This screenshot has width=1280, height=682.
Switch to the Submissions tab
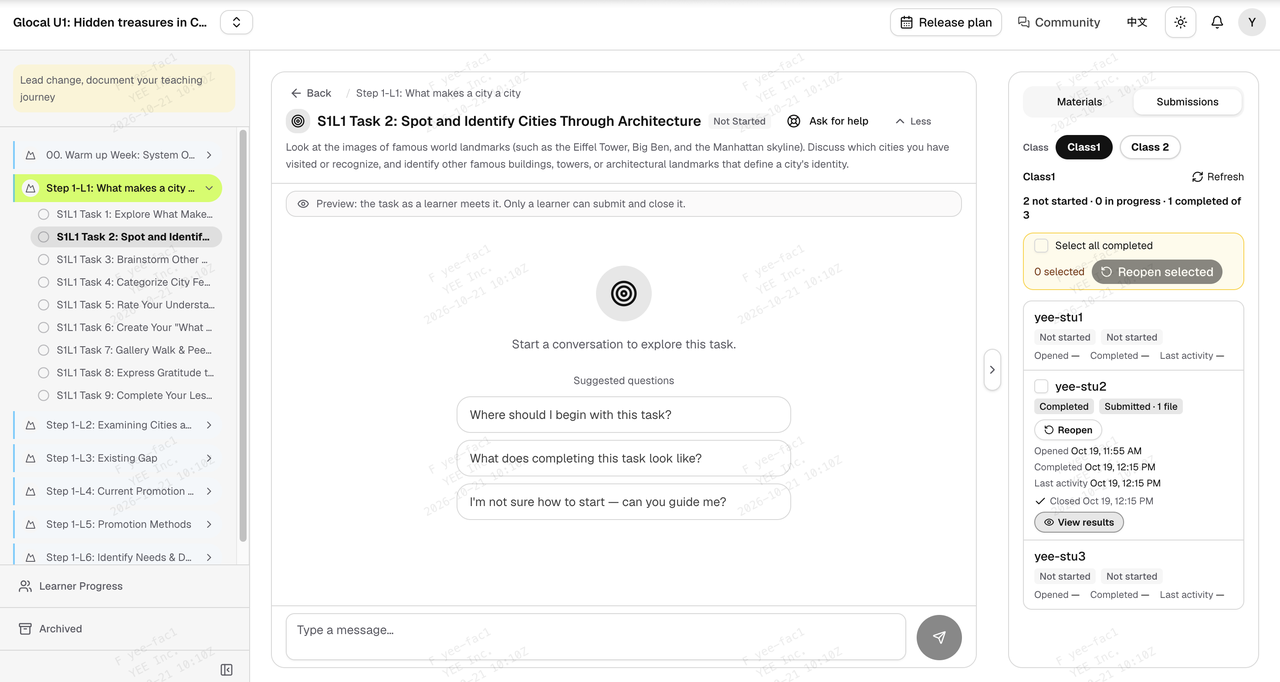[x=1187, y=102]
